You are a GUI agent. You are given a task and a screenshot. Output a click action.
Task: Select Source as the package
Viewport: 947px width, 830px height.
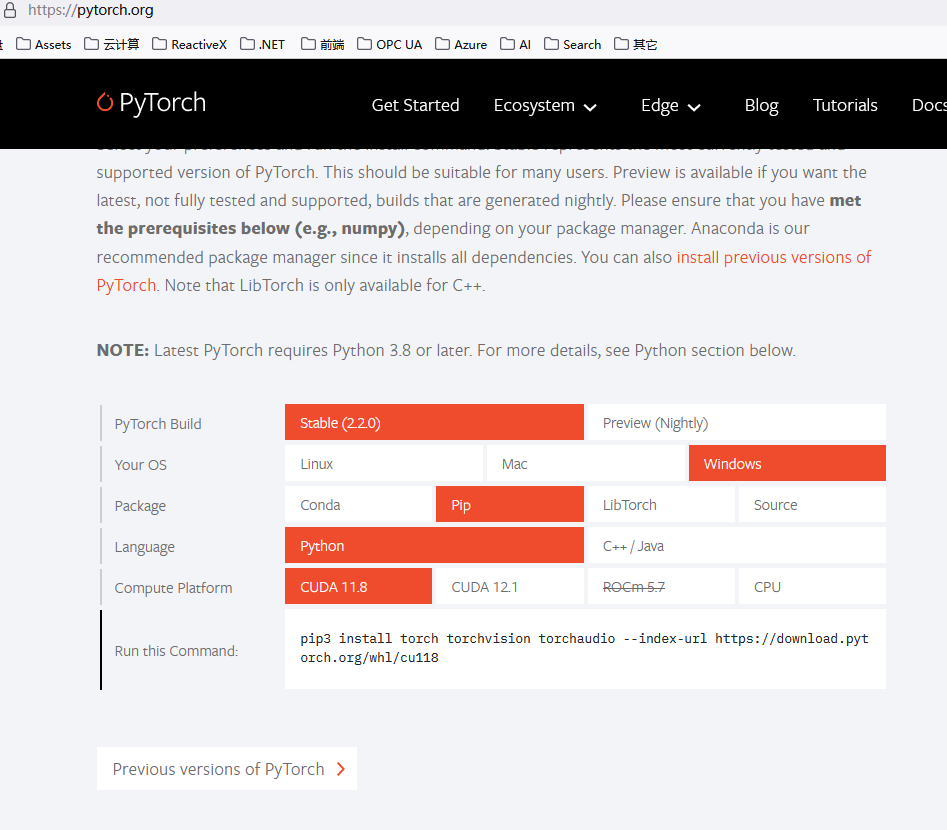pos(812,504)
